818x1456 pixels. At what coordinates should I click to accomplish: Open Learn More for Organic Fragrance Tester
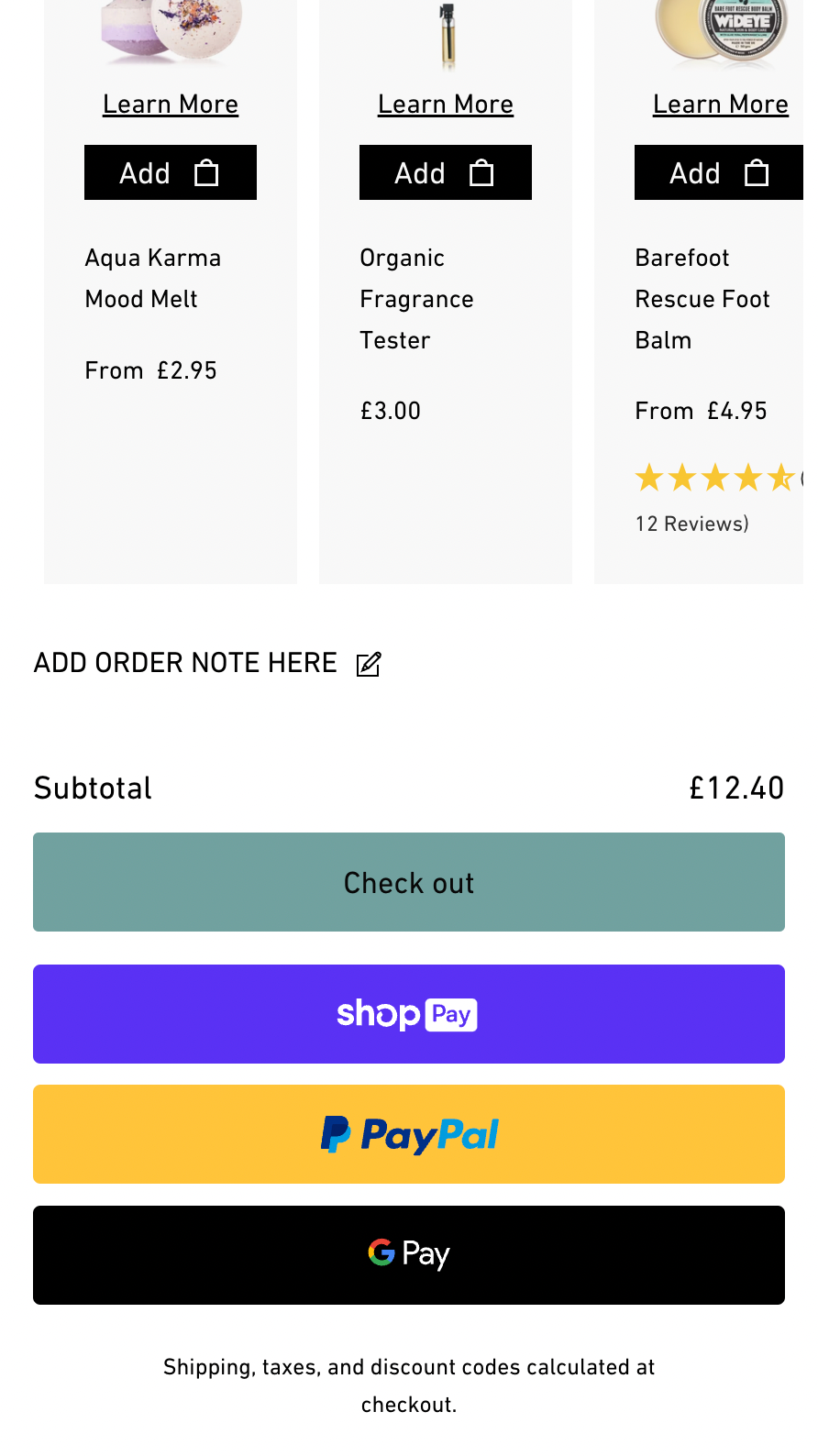[446, 105]
